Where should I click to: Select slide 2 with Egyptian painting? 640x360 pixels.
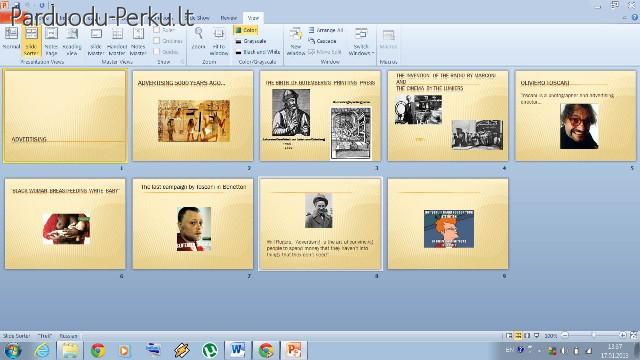click(193, 116)
